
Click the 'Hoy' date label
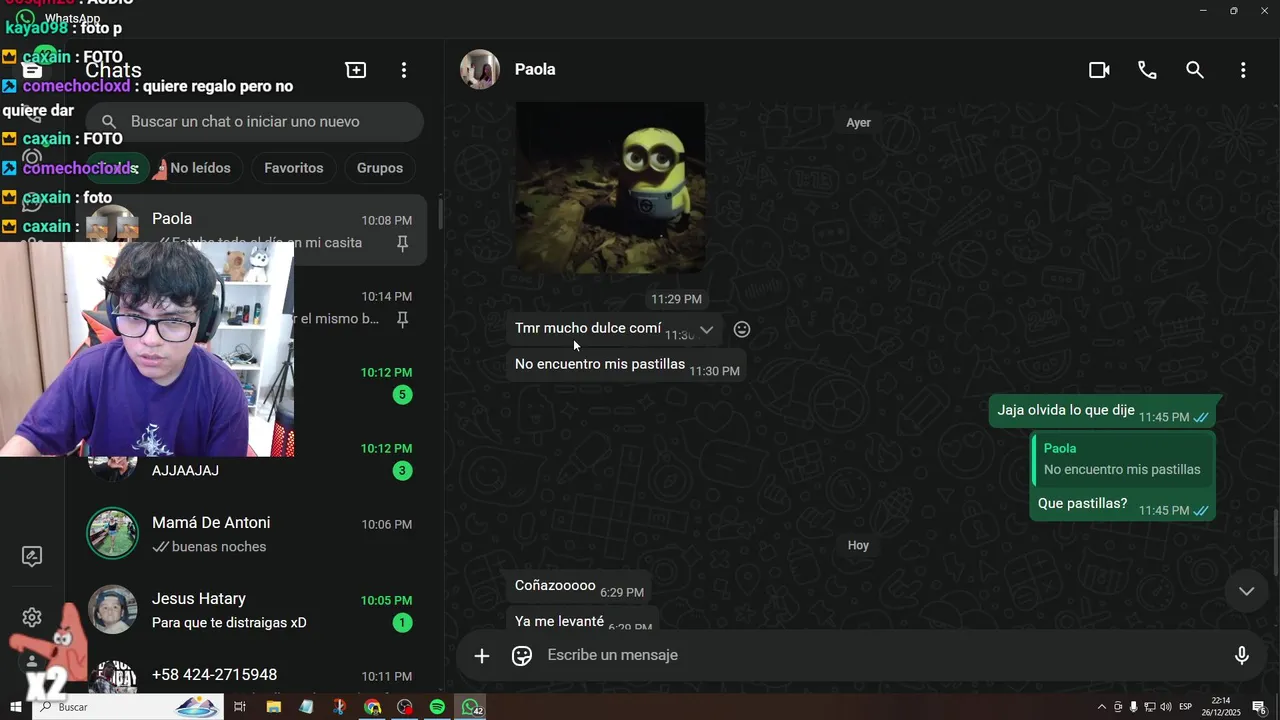(x=858, y=546)
